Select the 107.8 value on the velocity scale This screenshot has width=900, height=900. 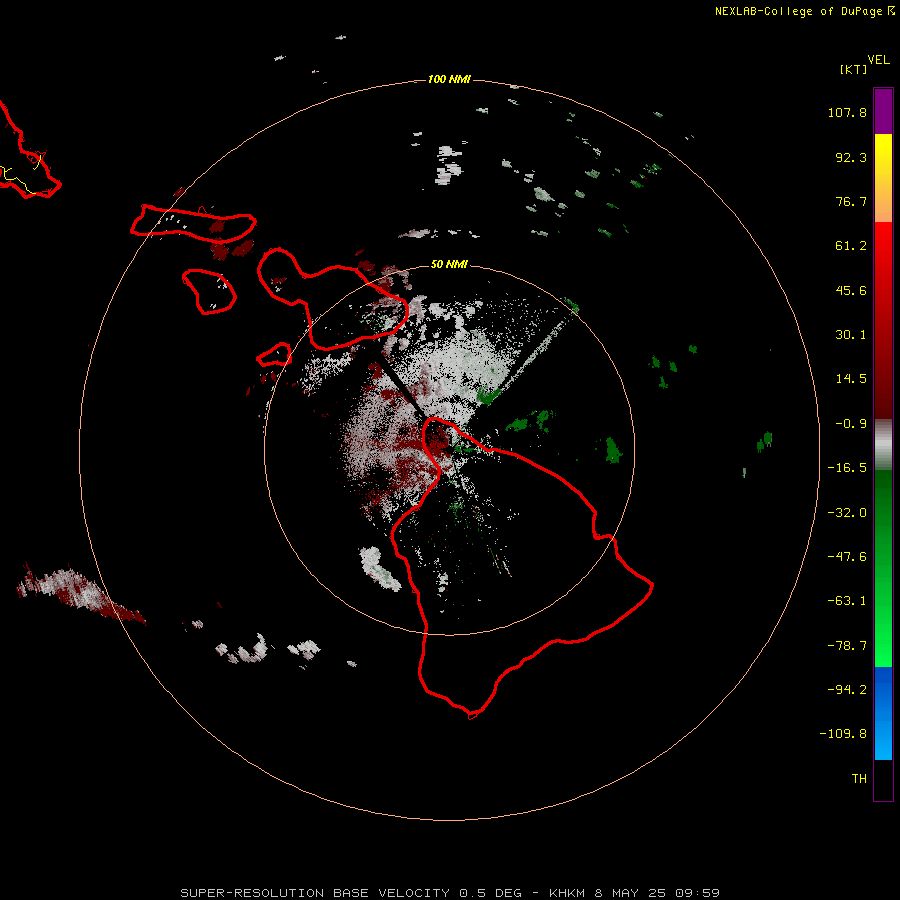(x=847, y=112)
